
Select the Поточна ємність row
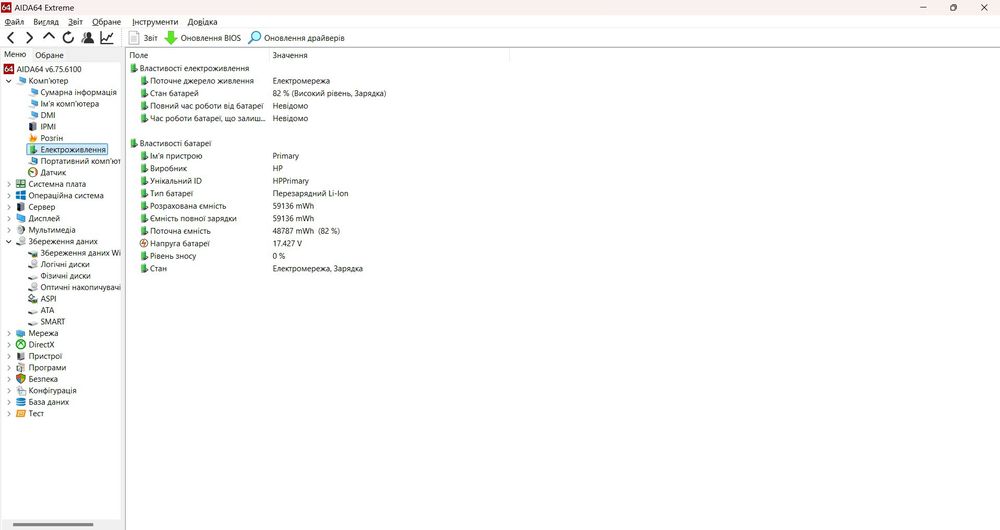point(240,232)
